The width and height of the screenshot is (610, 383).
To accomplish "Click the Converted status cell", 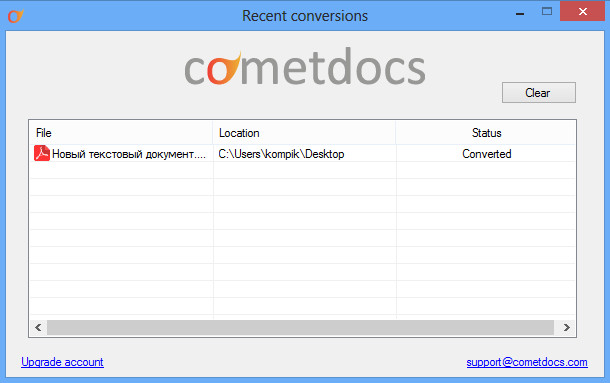I will (x=487, y=154).
